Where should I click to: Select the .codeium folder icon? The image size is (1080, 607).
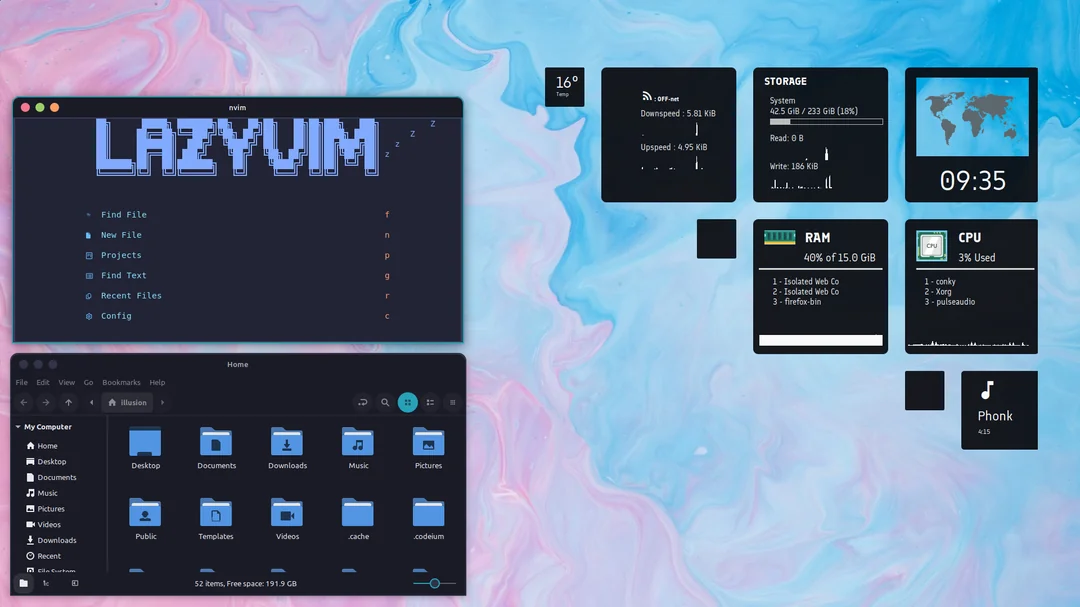pos(428,513)
